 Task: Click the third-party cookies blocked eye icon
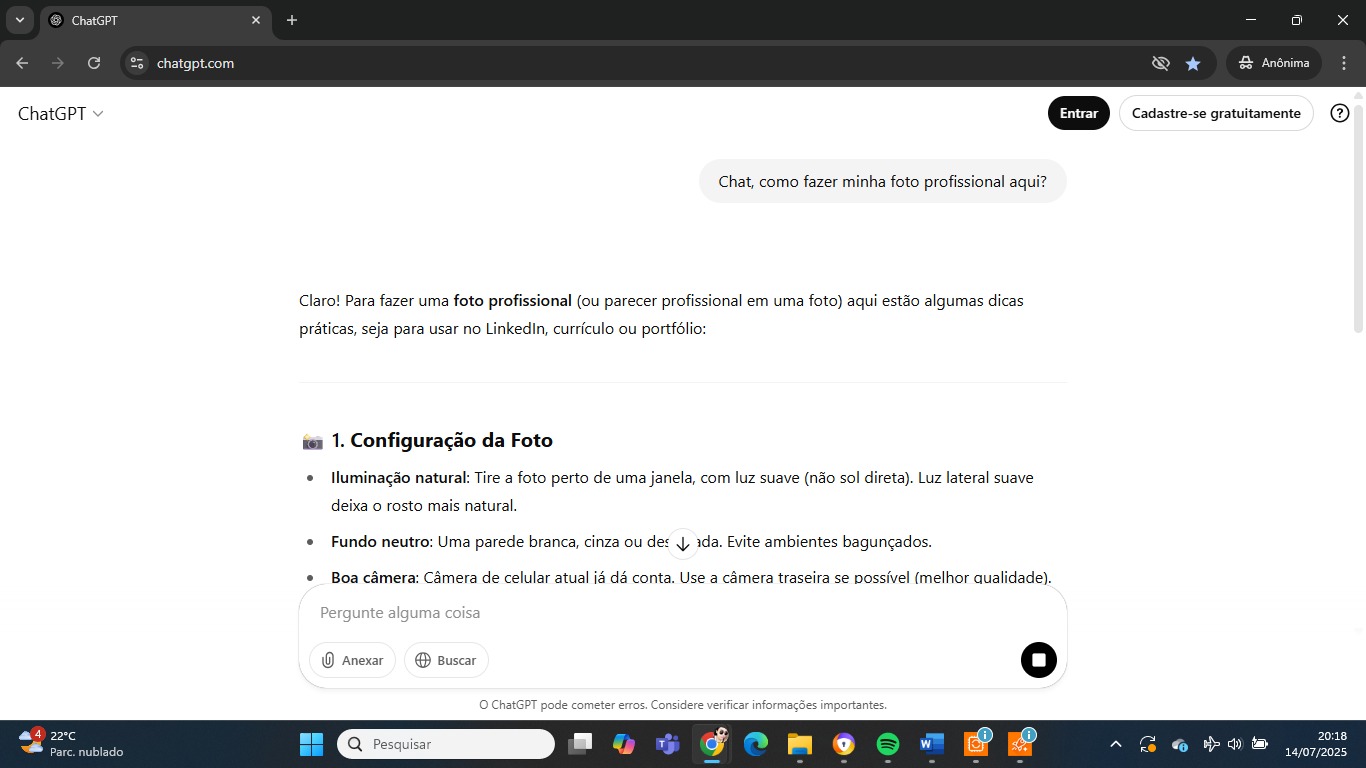click(x=1160, y=63)
